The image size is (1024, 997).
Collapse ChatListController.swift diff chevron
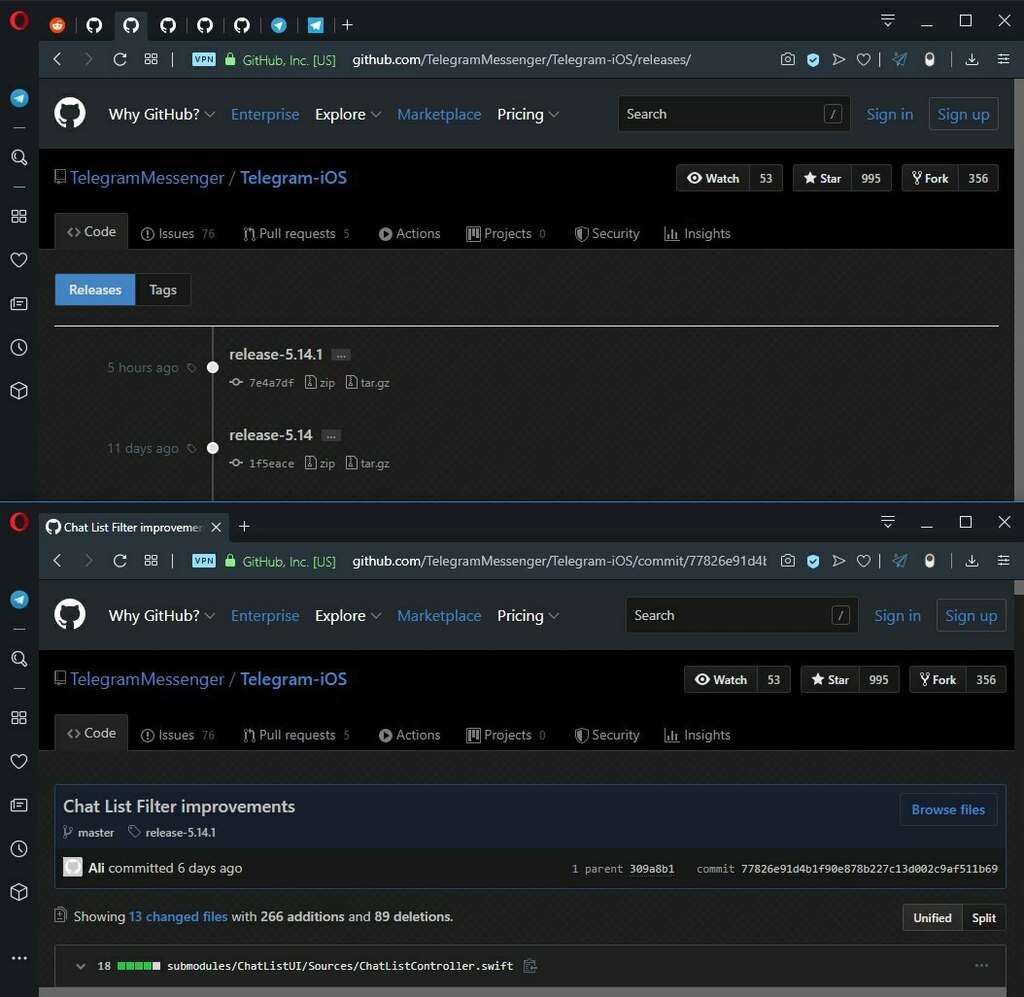coord(80,966)
